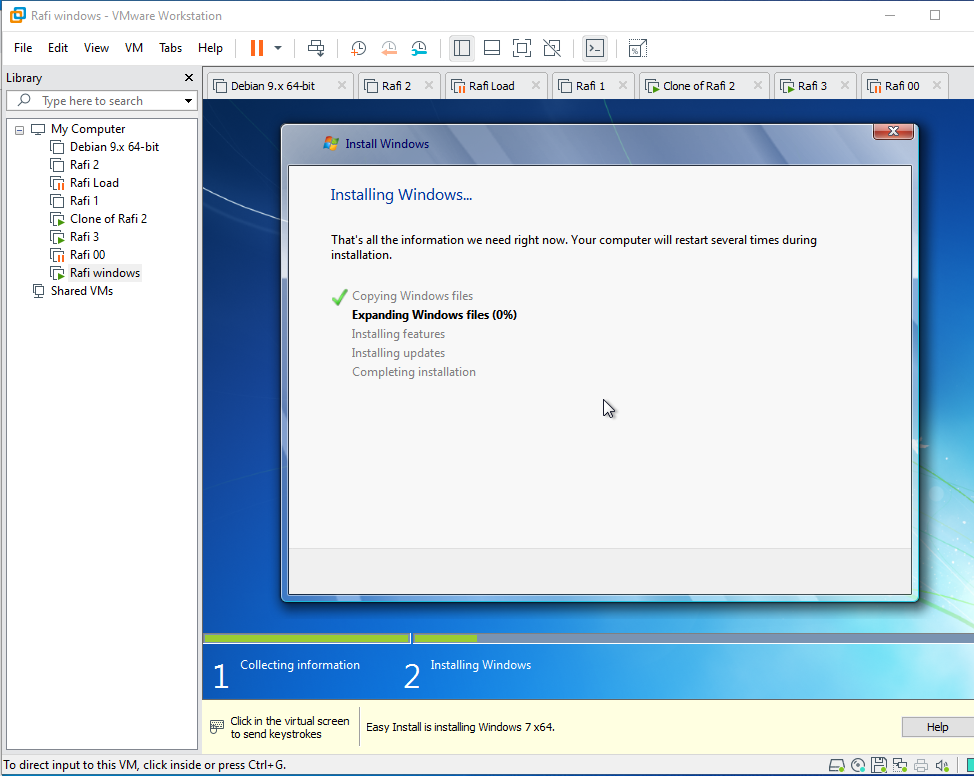Click the floppy drive status bar icon
This screenshot has height=776, width=974.
[878, 765]
